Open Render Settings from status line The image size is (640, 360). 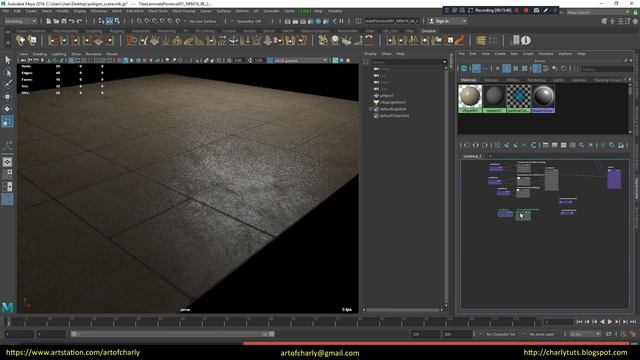coord(311,21)
